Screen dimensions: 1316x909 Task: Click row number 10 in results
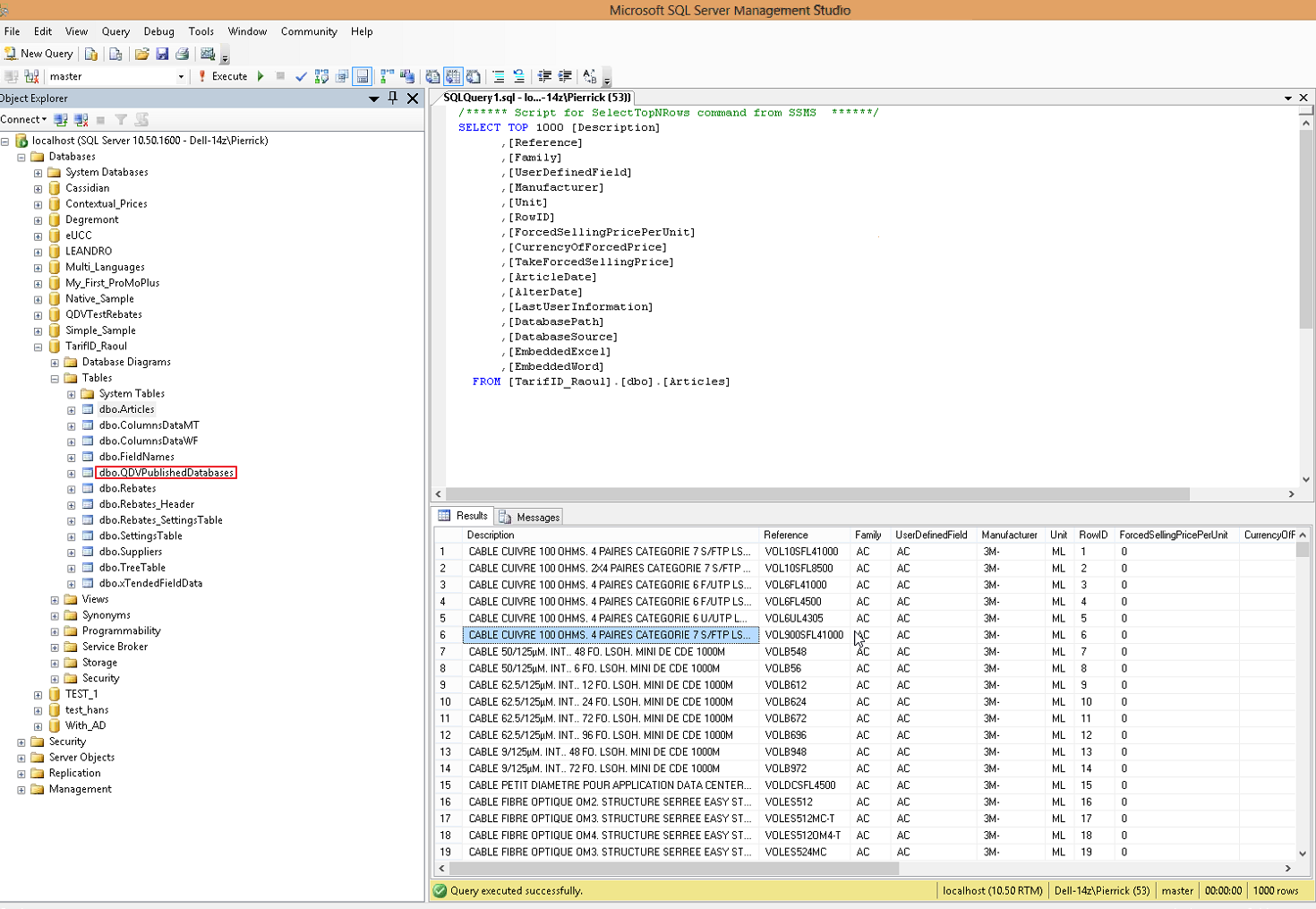tap(448, 702)
